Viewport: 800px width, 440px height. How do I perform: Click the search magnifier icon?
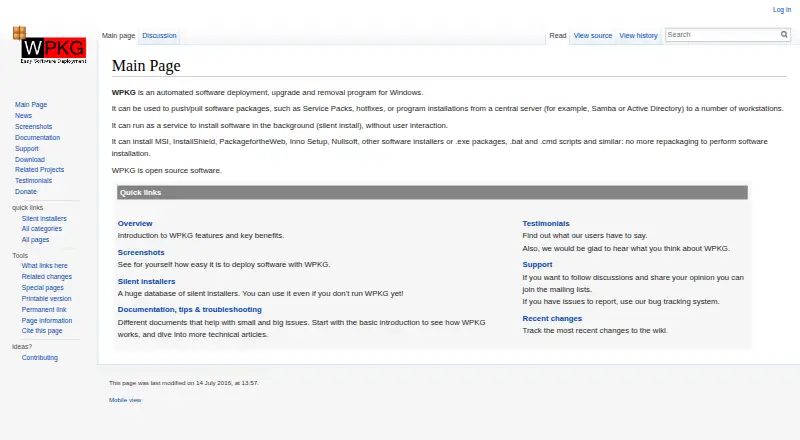pyautogui.click(x=784, y=35)
